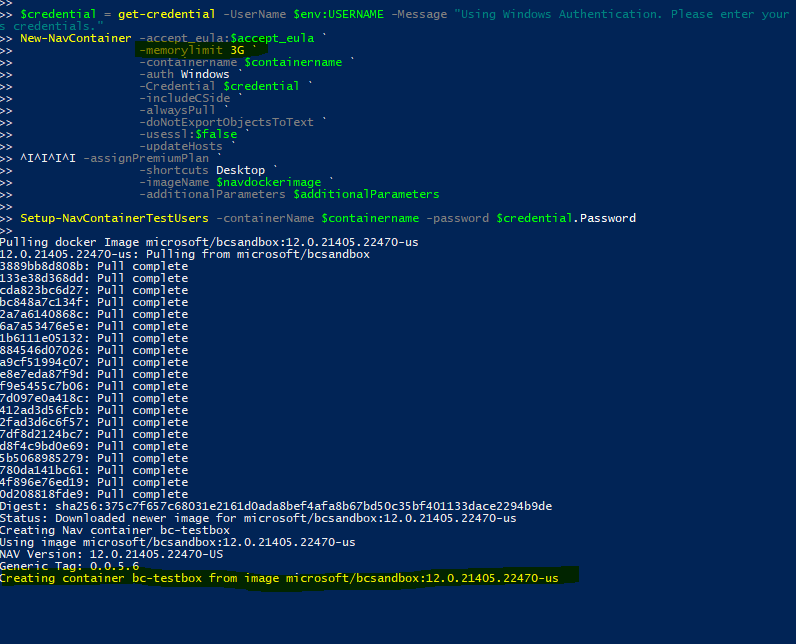This screenshot has height=644, width=796.
Task: Click layer 2a7a6140868c Pull complete line
Action: tap(94, 314)
